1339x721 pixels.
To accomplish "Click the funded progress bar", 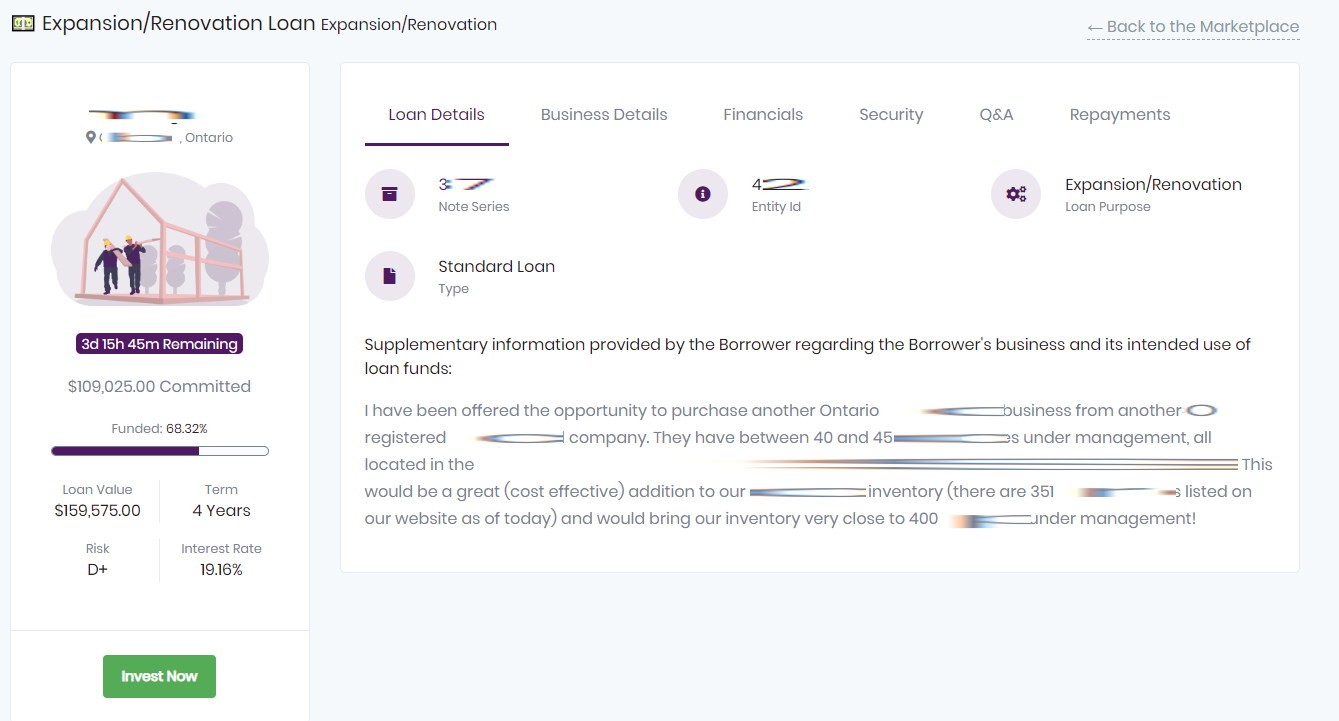I will 160,451.
